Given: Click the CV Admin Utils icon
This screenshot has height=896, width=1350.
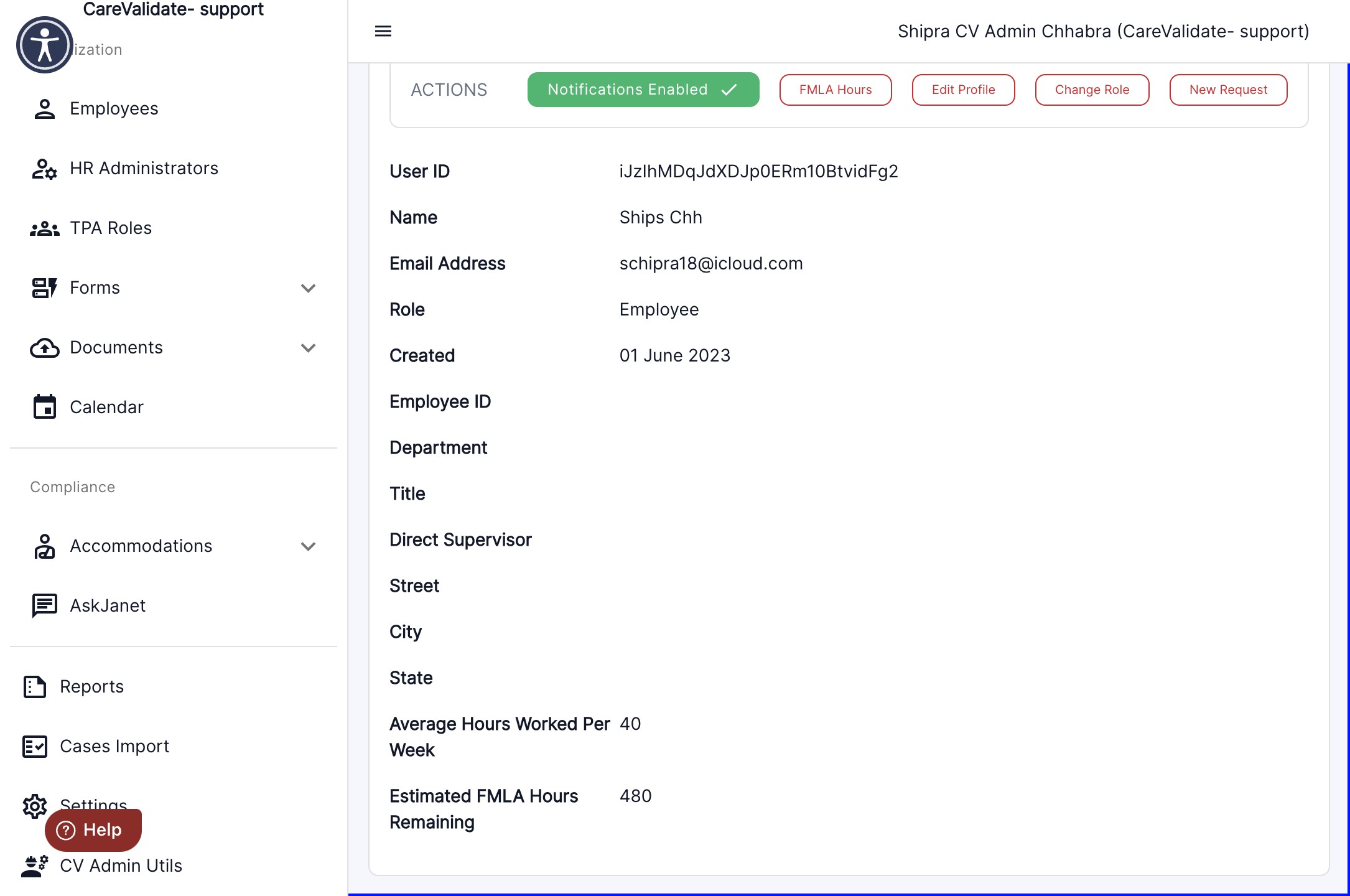Looking at the screenshot, I should coord(35,866).
